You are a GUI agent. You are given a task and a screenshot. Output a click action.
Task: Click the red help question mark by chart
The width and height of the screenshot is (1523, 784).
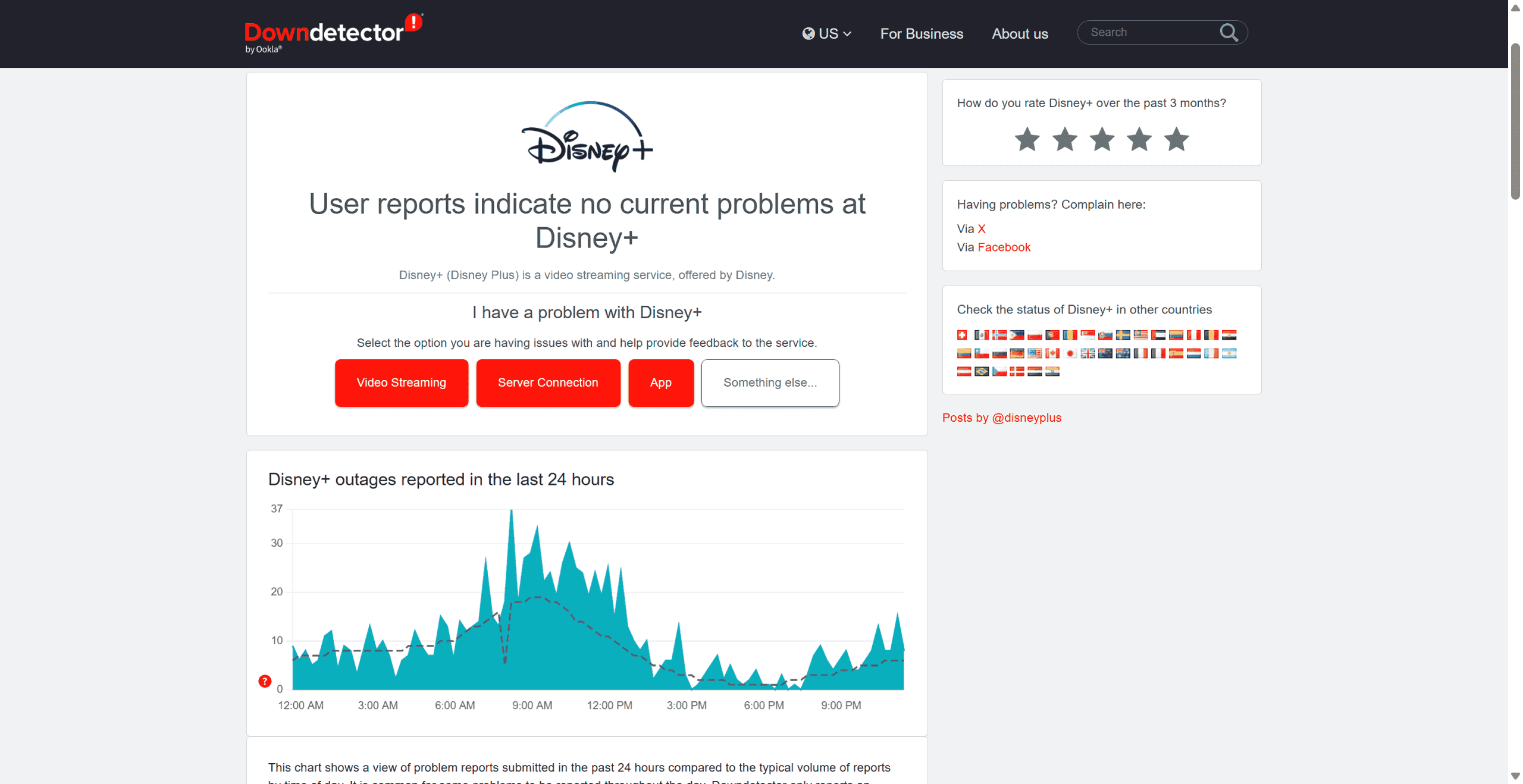point(265,681)
